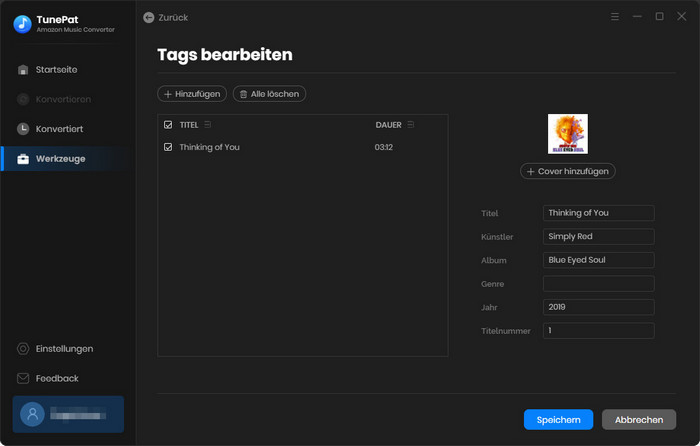This screenshot has height=446, width=700.
Task: Focus the Künstler input field
Action: pos(599,237)
